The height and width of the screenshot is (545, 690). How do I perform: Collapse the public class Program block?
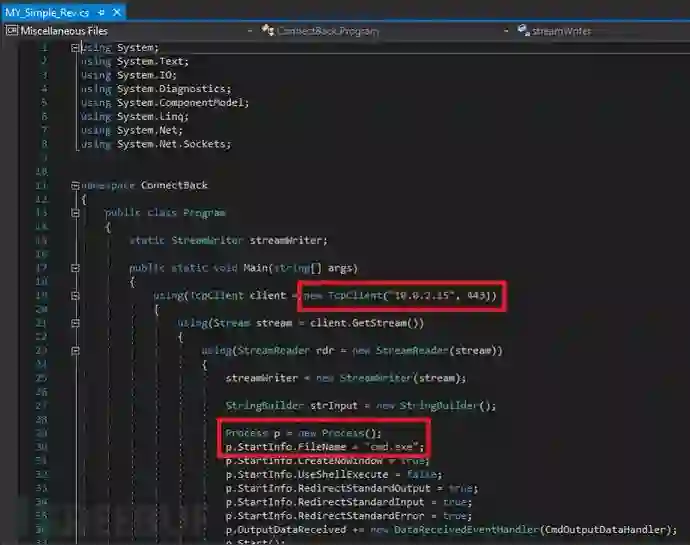[x=75, y=213]
